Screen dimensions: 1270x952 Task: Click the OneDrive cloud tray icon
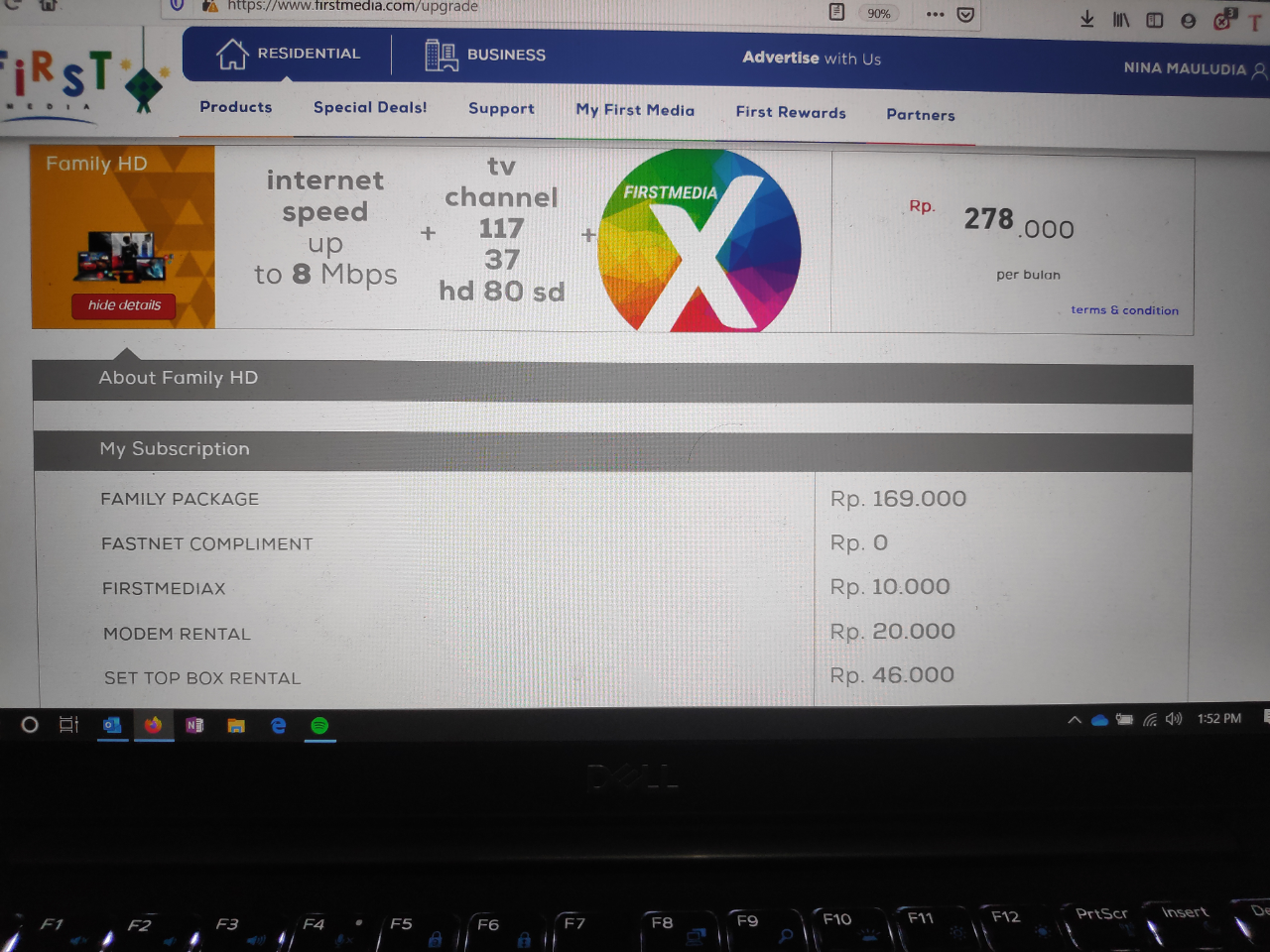tap(1099, 721)
